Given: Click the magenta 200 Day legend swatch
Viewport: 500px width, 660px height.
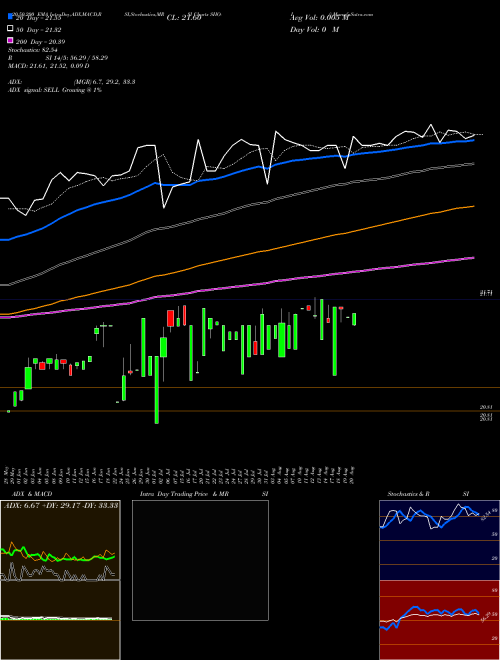Looking at the screenshot, I should 10,40.
